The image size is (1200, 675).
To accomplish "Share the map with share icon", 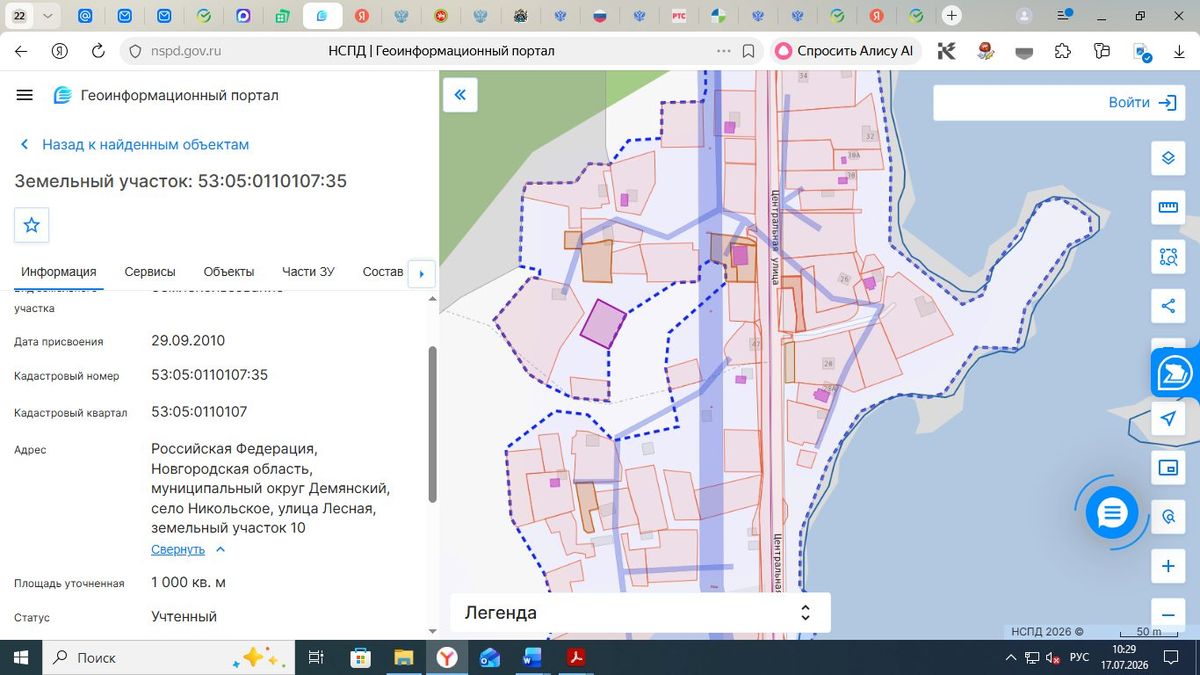I will pos(1168,306).
